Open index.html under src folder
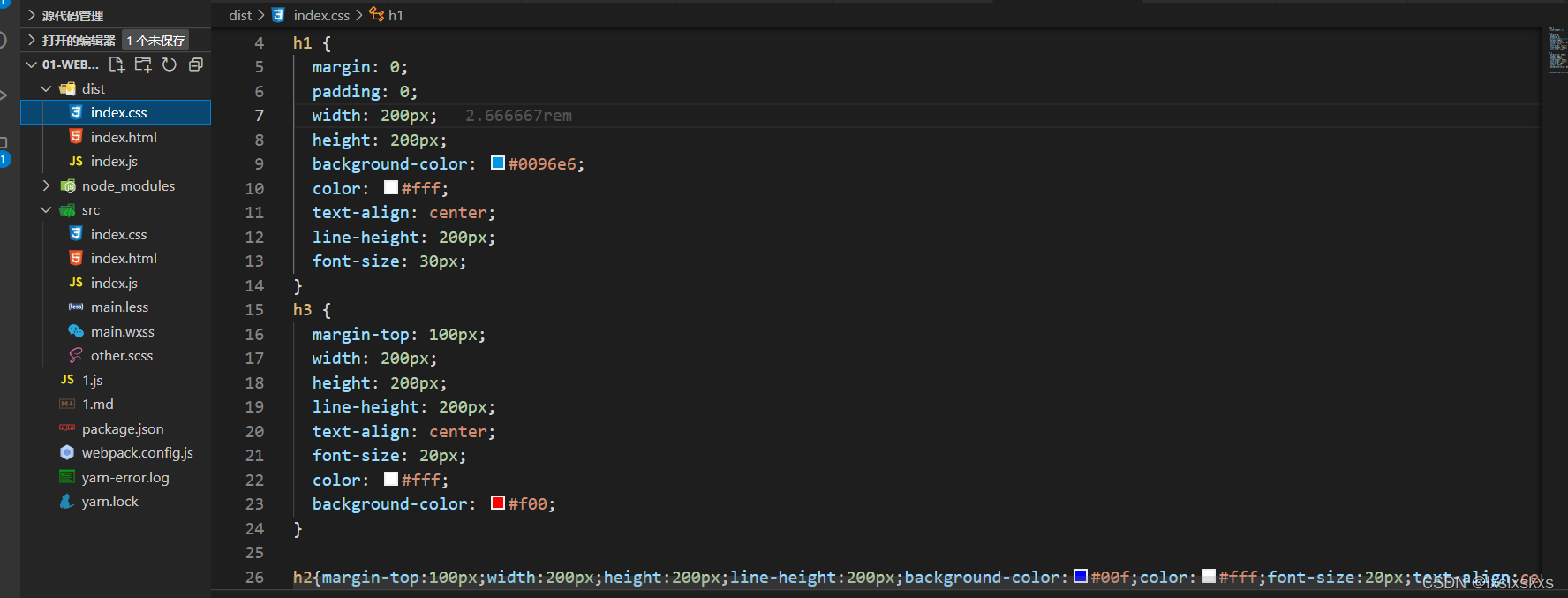This screenshot has width=1568, height=598. point(116,259)
